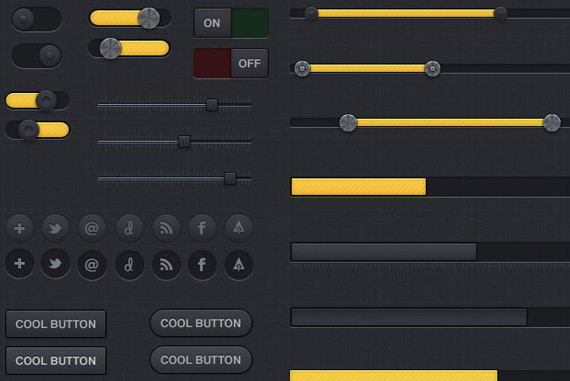Click the bottom rectangular COOL BUTTON
Screen dimensions: 570x381
point(56,361)
